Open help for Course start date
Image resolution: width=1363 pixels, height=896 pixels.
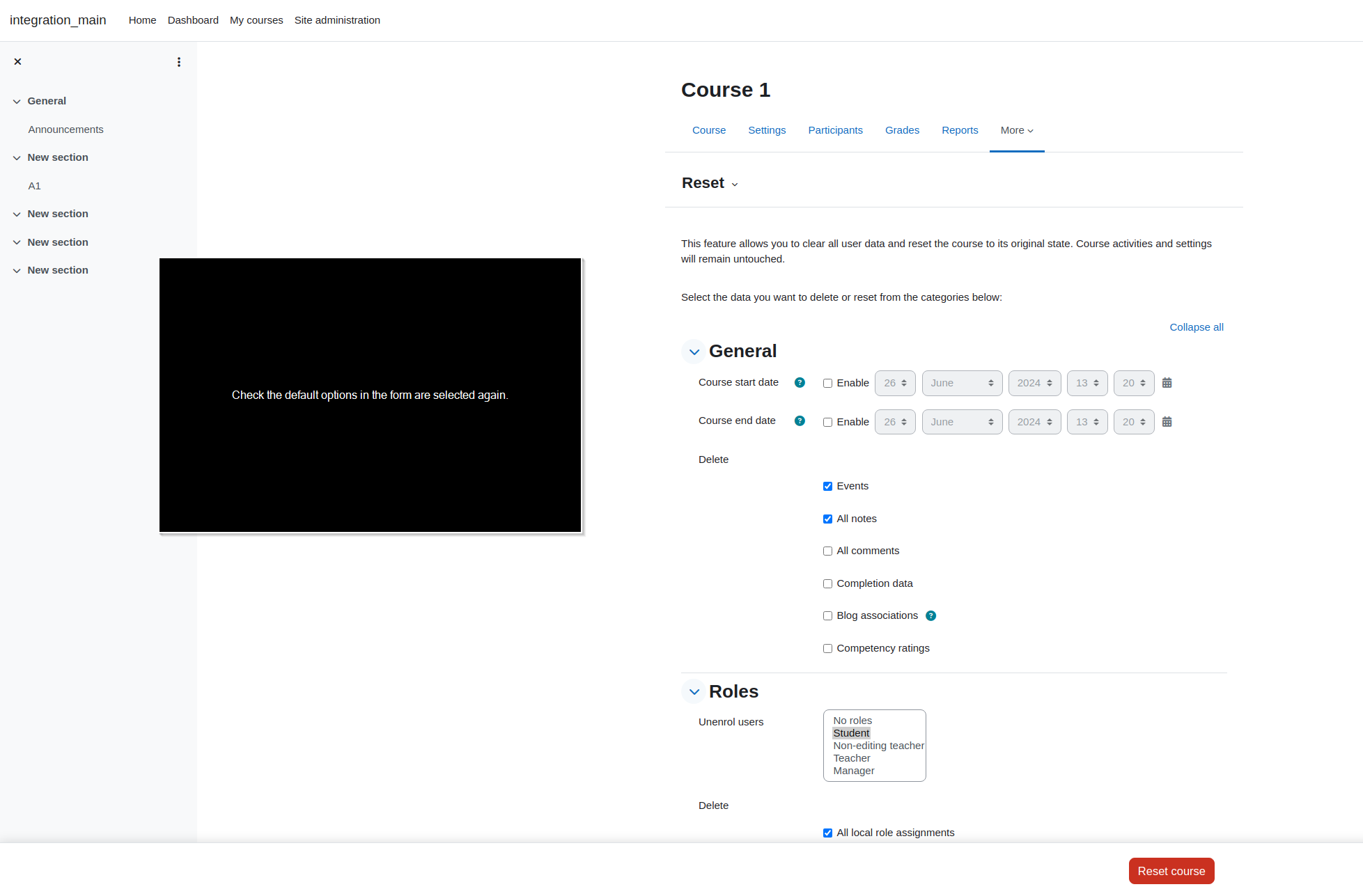[800, 382]
